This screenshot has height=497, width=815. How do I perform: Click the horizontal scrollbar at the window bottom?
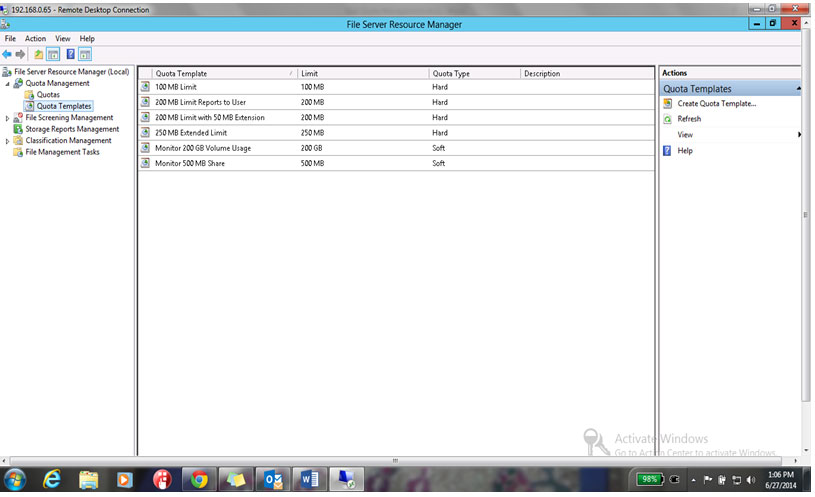(395, 461)
